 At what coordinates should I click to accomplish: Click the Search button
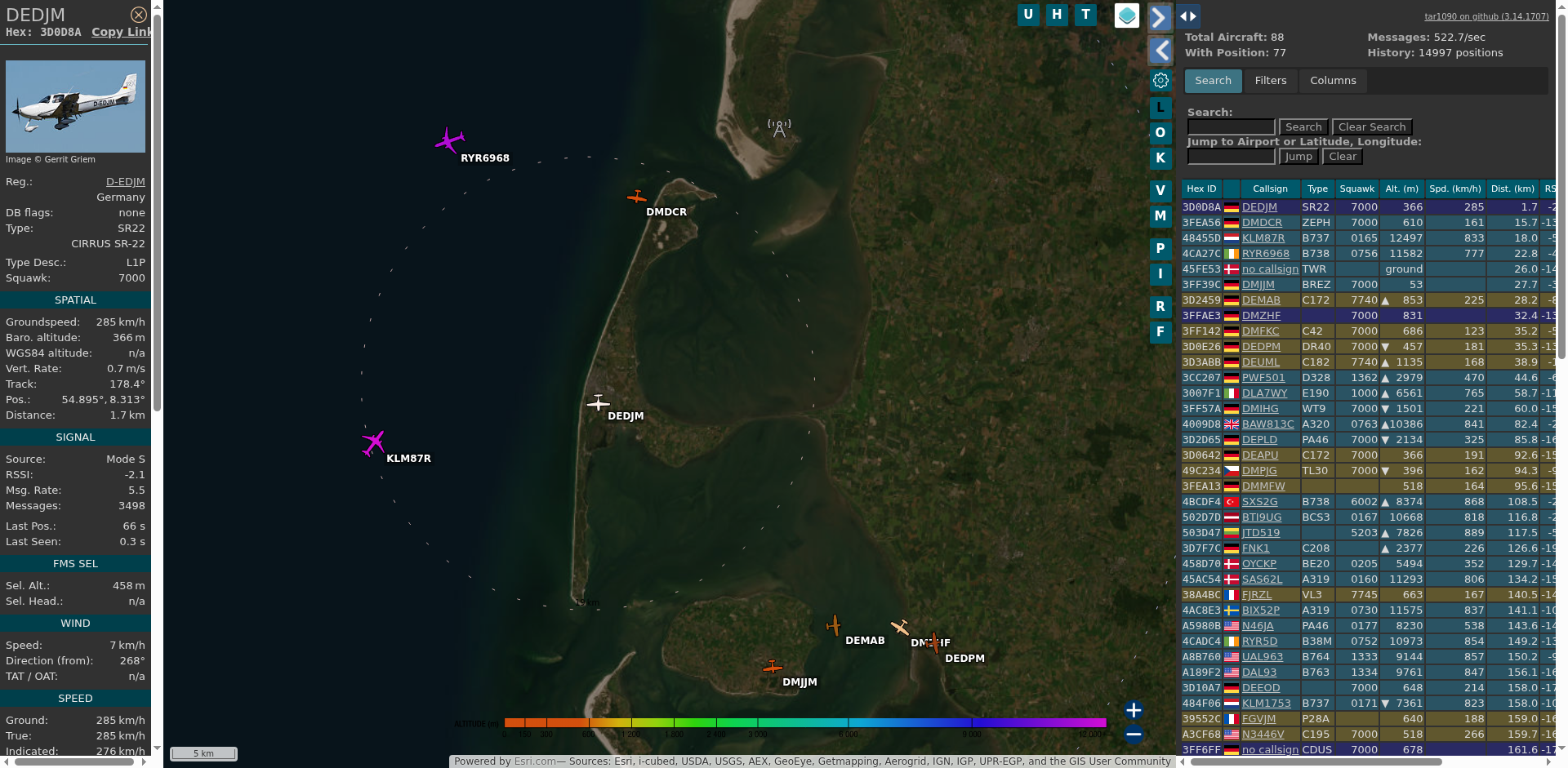tap(1303, 127)
